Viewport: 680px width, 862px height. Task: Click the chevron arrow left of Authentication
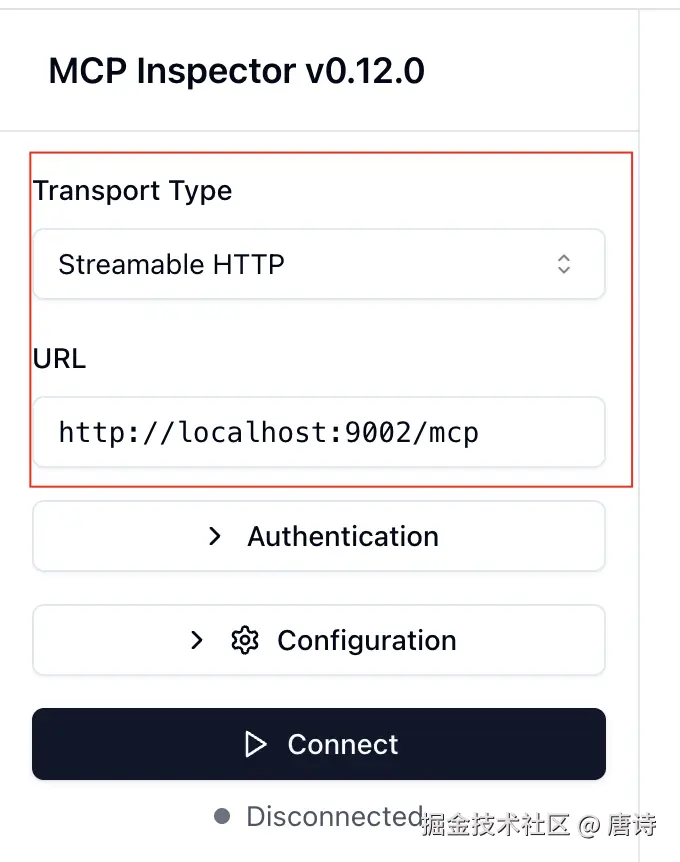coord(214,536)
